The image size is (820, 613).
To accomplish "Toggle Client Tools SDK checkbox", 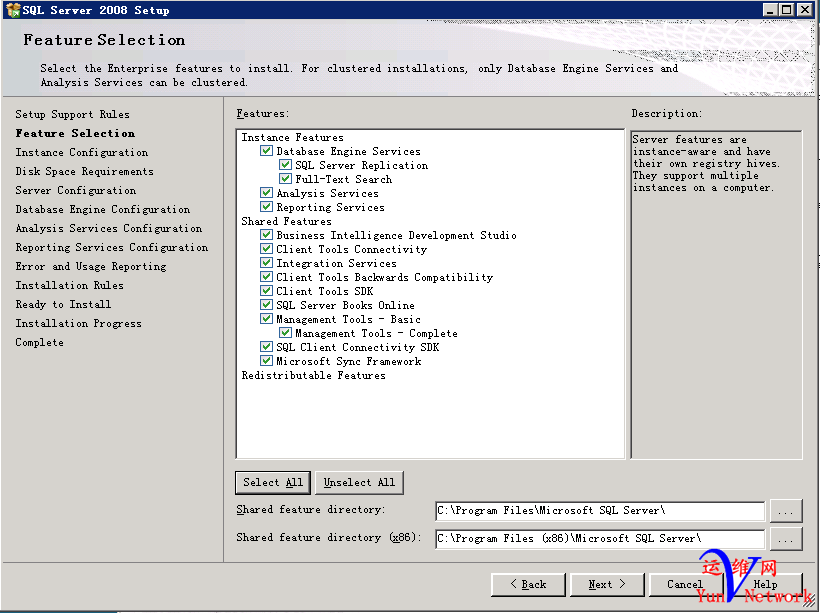I will [x=266, y=291].
